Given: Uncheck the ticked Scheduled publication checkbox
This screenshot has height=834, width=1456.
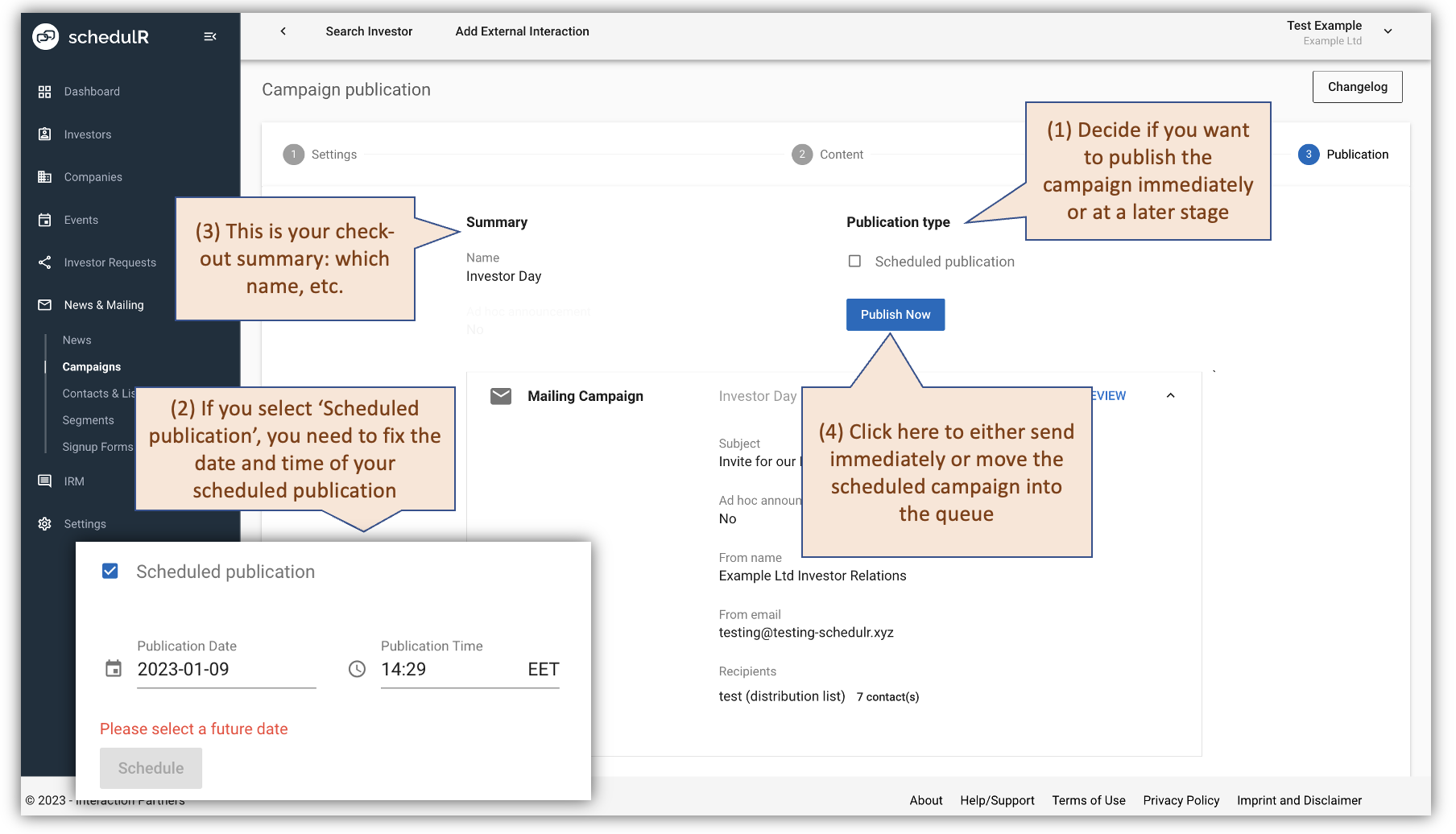Looking at the screenshot, I should point(110,572).
